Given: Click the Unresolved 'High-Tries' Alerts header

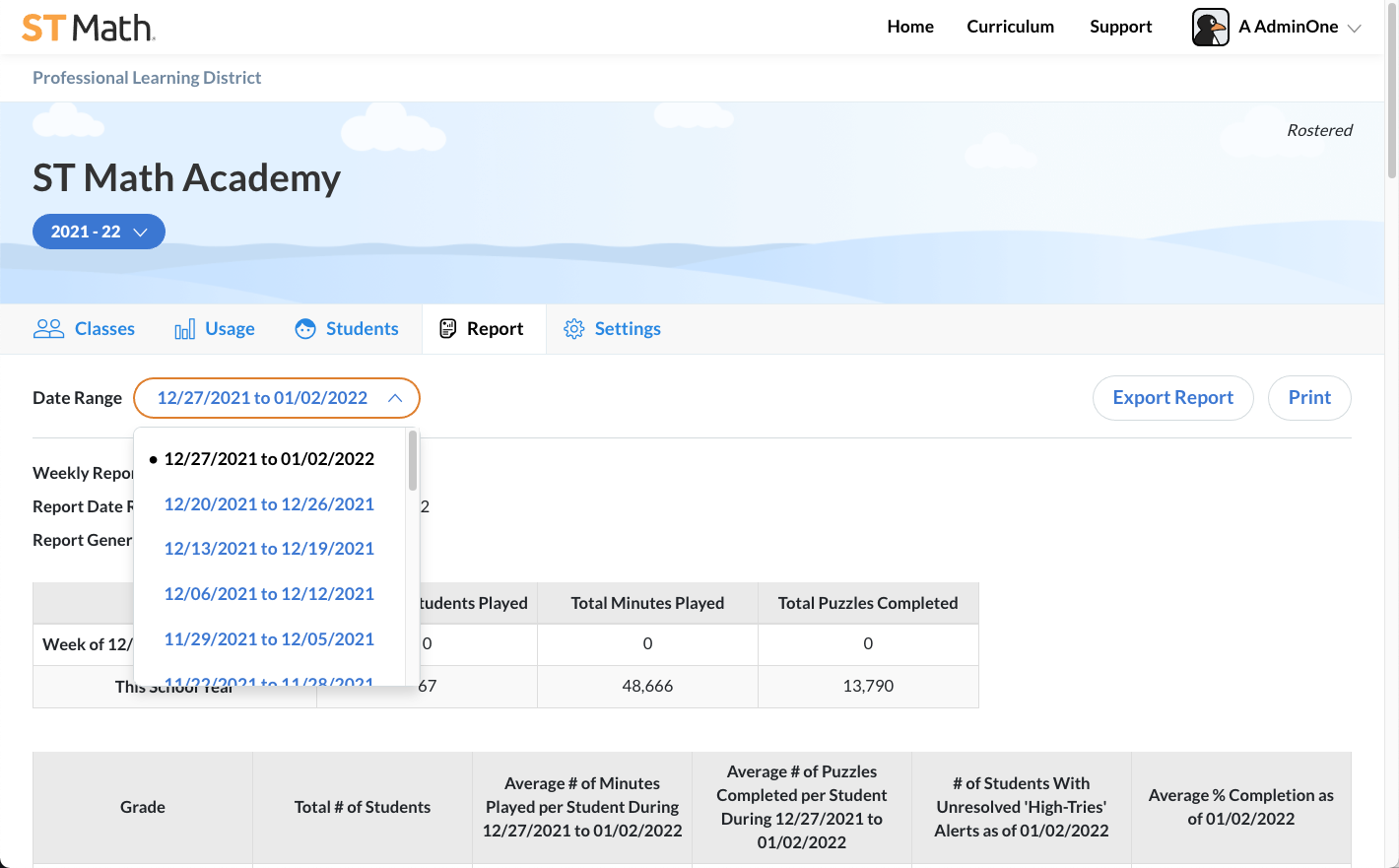Looking at the screenshot, I should point(1022,807).
